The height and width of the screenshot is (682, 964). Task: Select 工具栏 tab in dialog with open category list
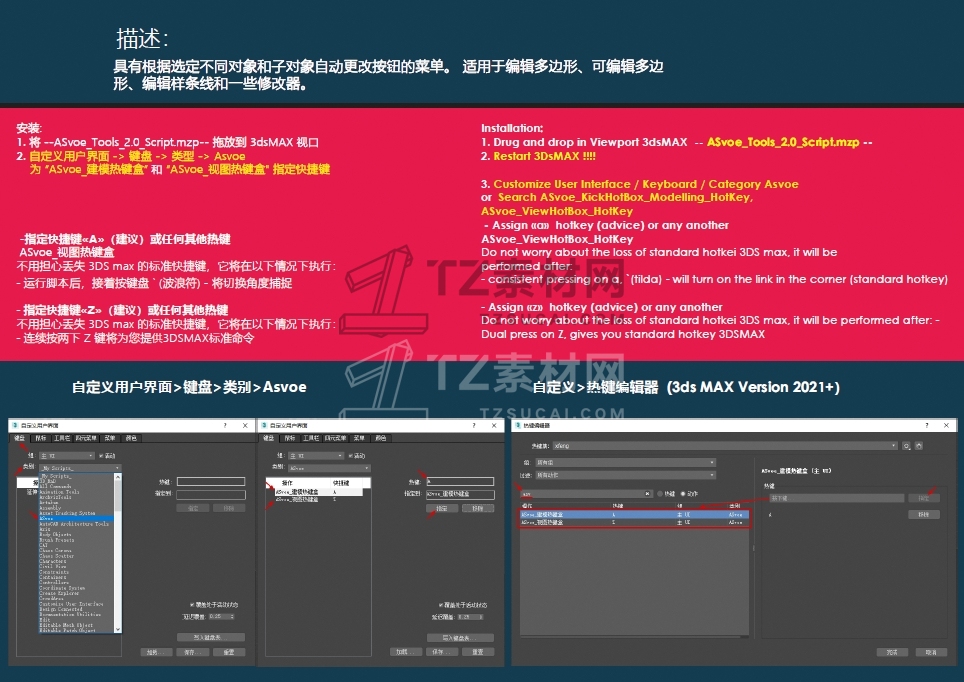click(x=62, y=438)
